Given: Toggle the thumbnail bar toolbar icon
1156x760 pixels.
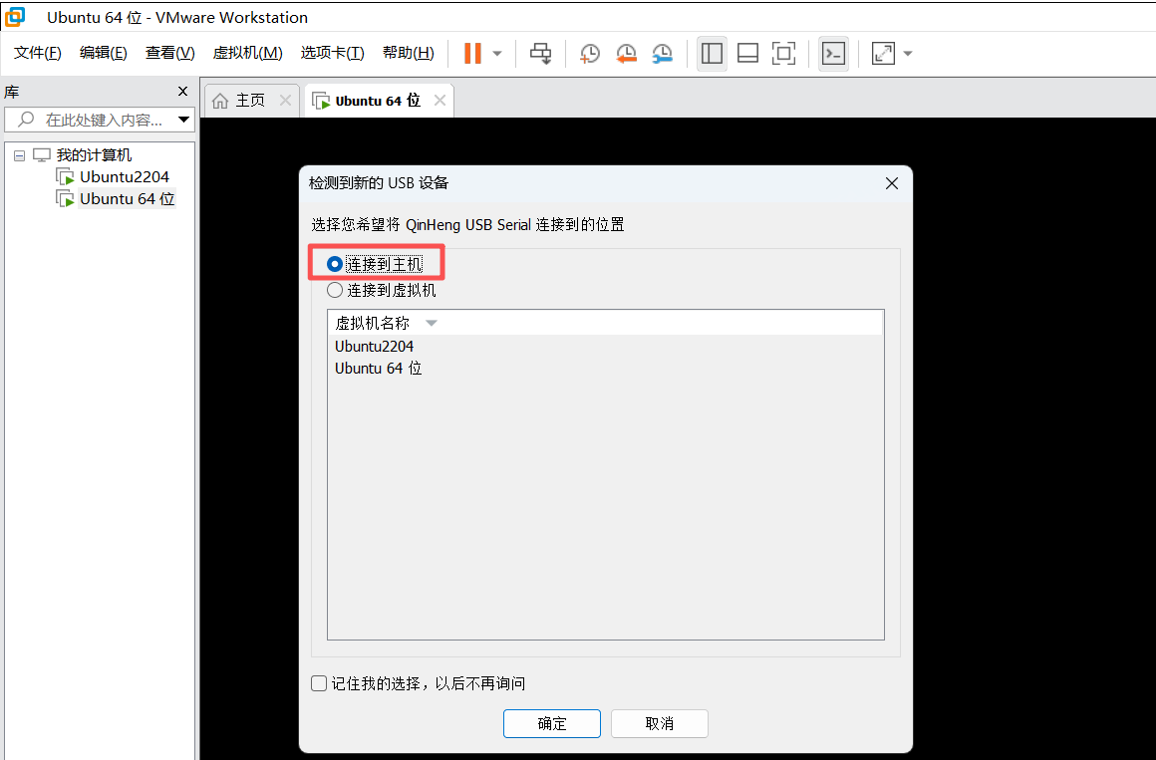Looking at the screenshot, I should [x=748, y=53].
